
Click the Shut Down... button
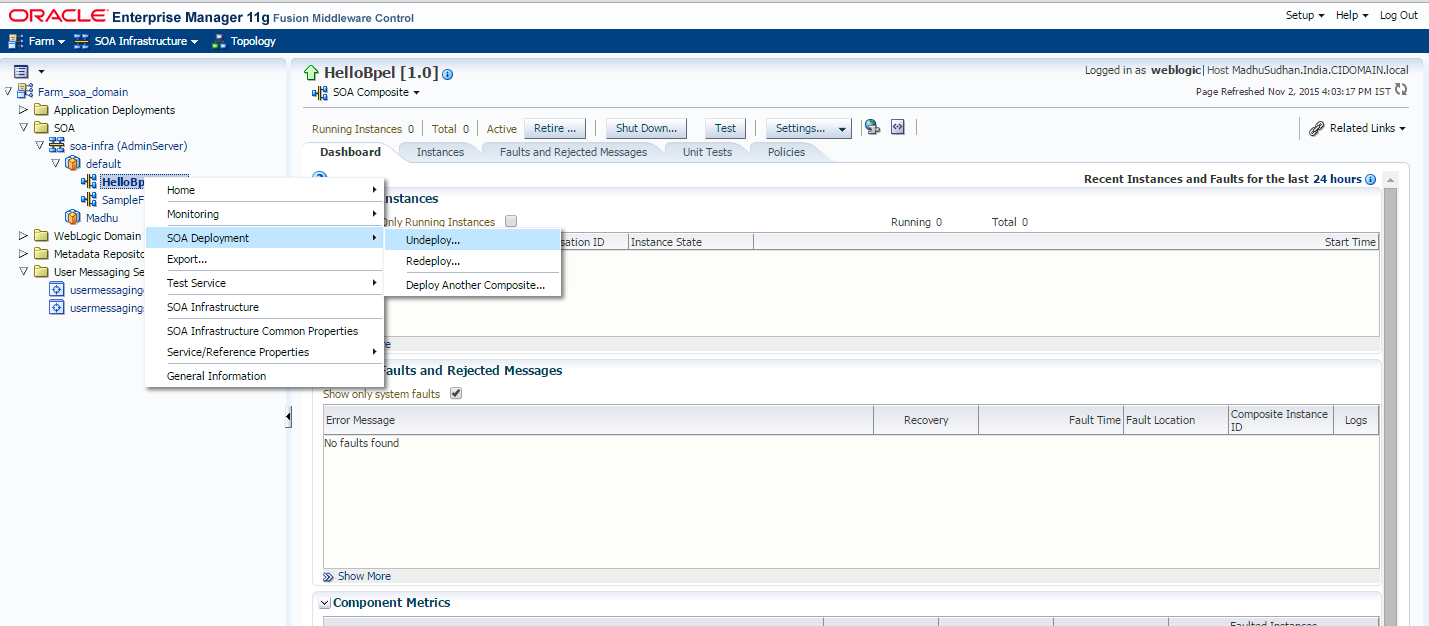647,128
